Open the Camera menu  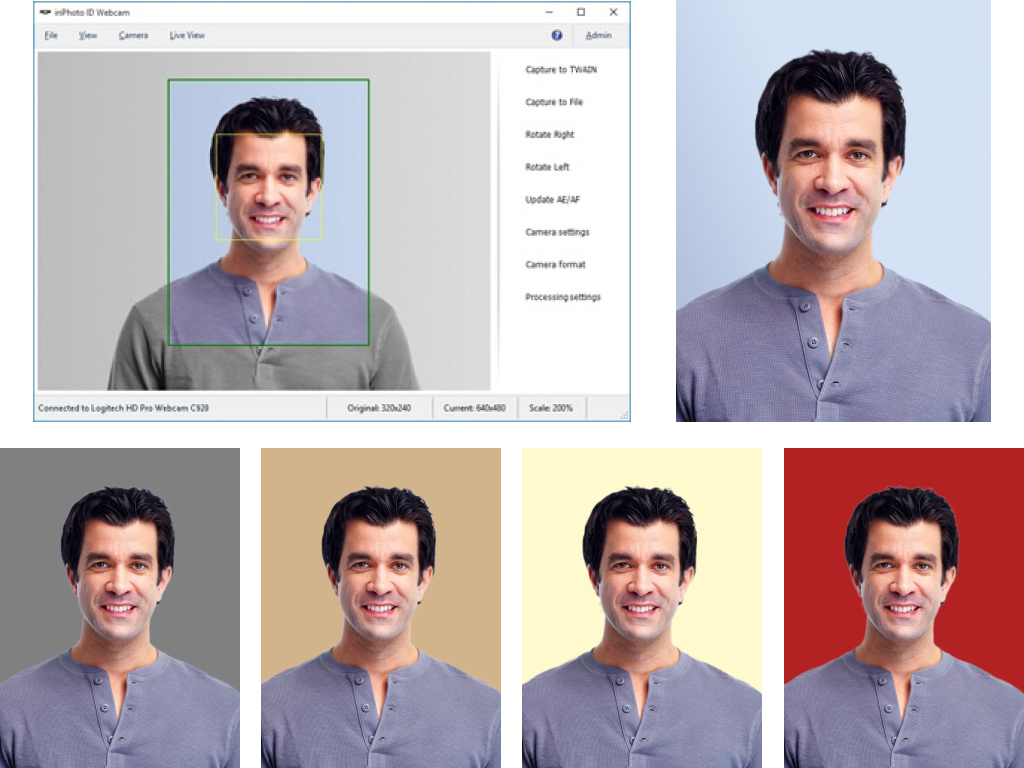132,35
